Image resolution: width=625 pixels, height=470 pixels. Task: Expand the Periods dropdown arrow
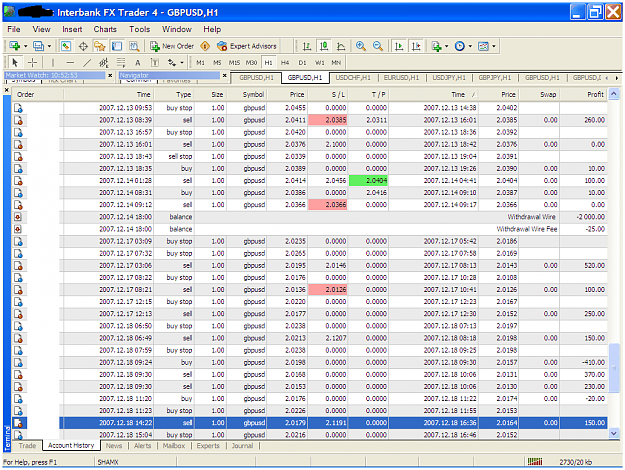470,46
